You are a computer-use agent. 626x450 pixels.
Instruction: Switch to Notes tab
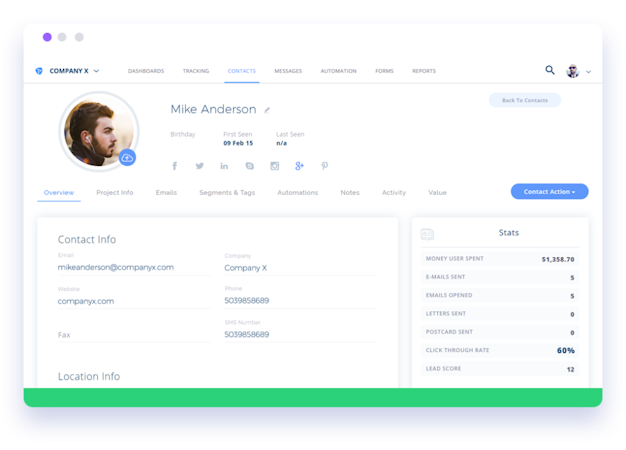[350, 192]
